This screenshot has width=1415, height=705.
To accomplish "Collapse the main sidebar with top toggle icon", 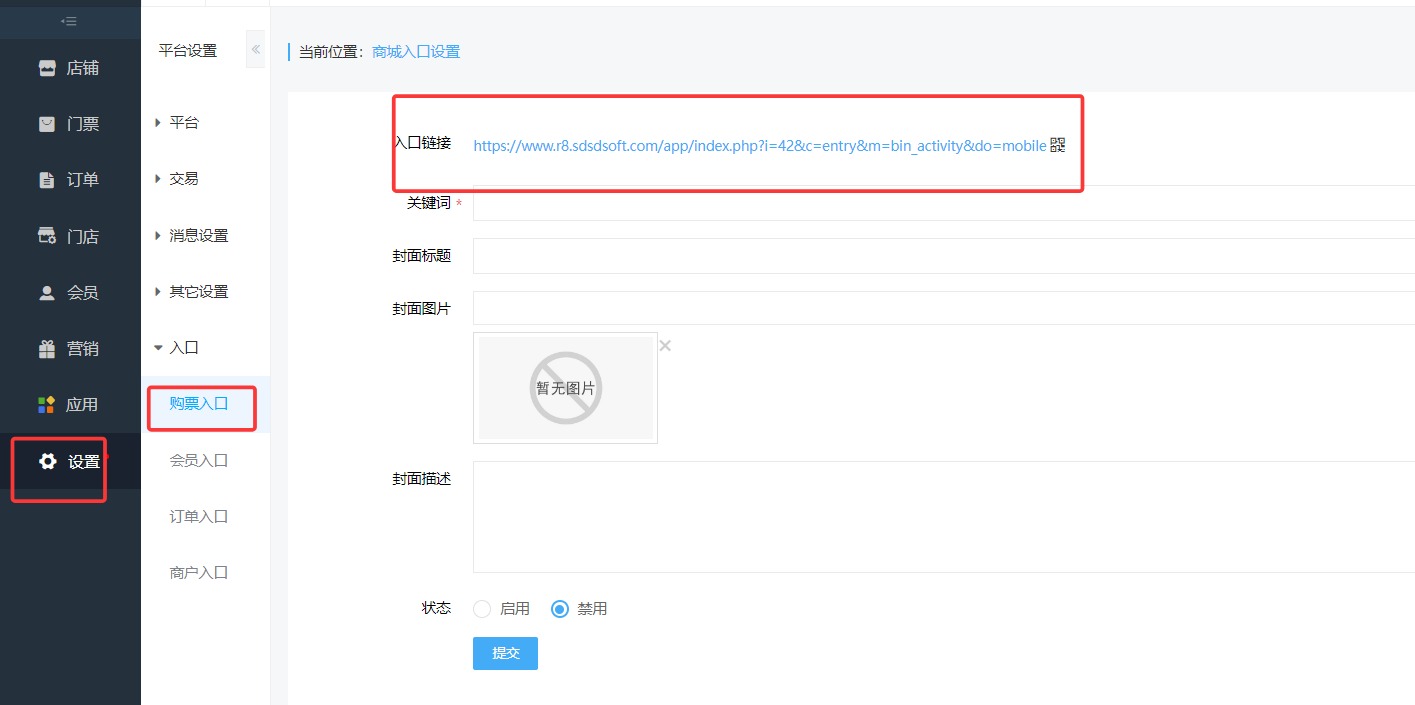I will coord(69,21).
